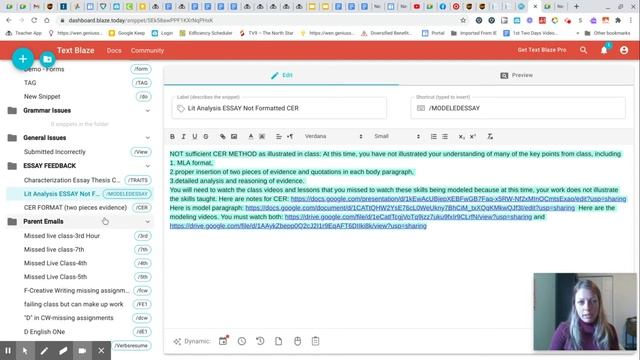Open the Community menu item
This screenshot has height=360, width=640.
pyautogui.click(x=147, y=51)
